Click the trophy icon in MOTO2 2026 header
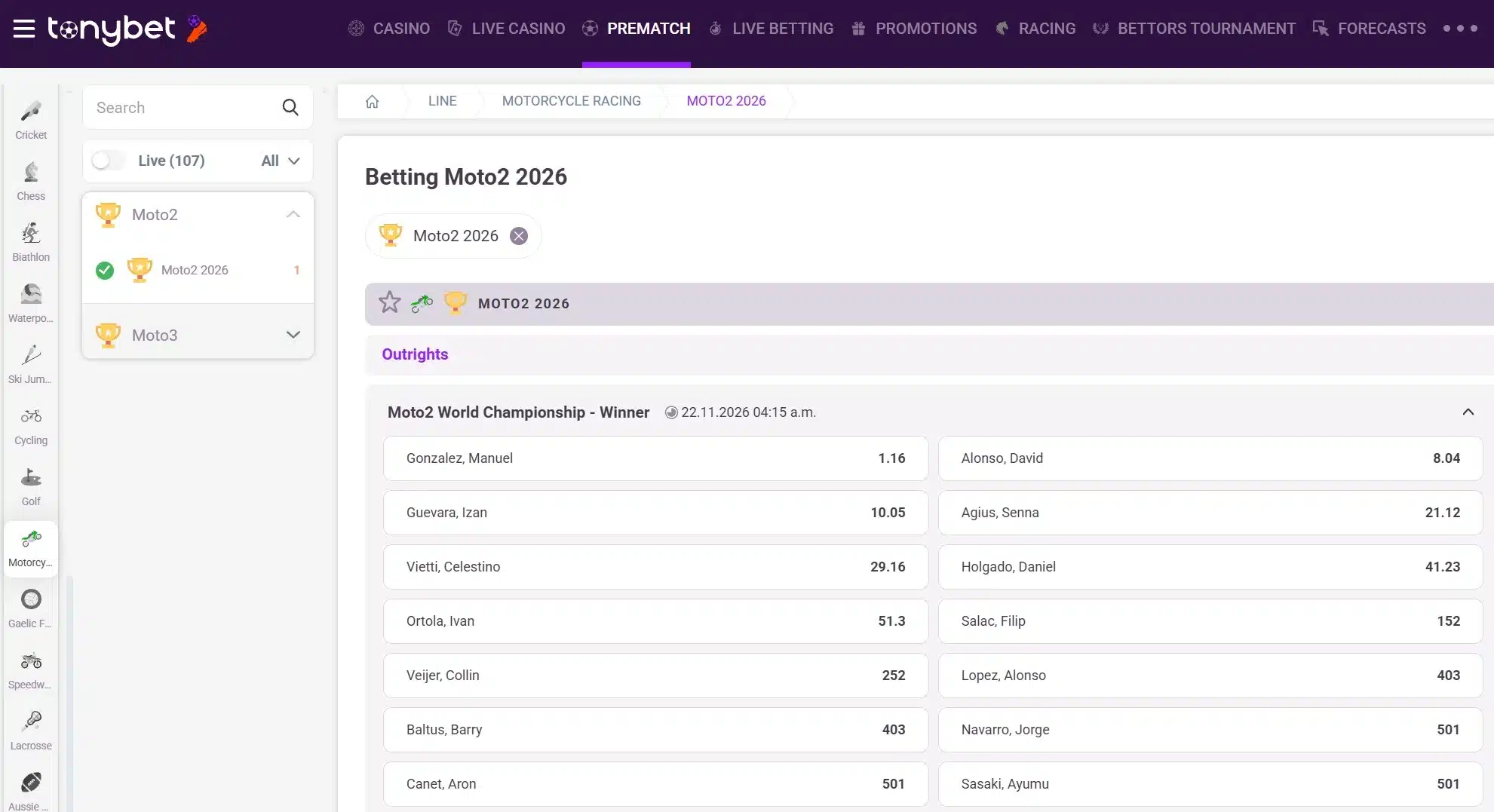This screenshot has width=1494, height=812. (455, 303)
